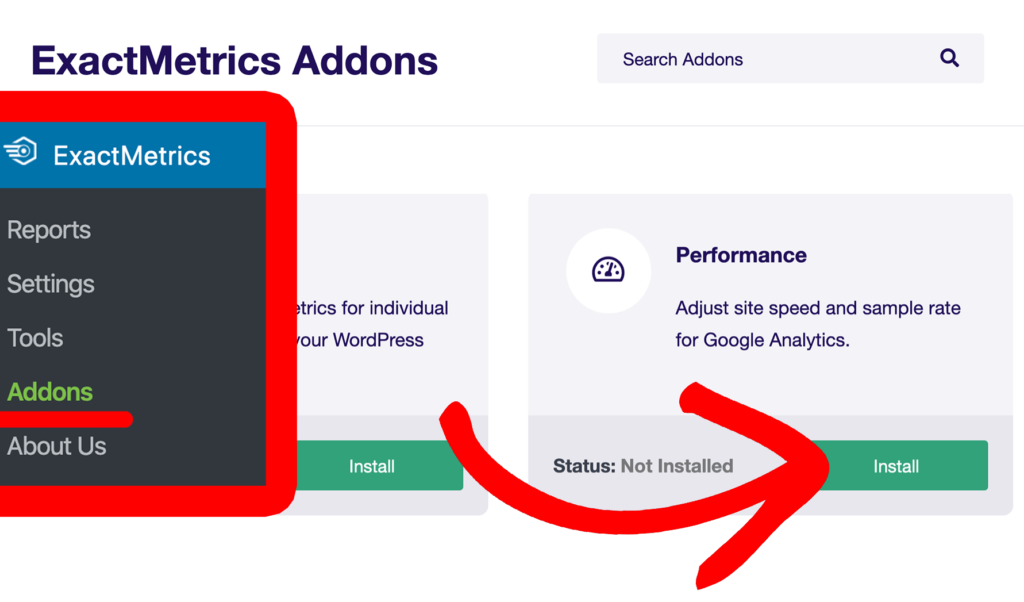Click the ExactMetrics logo icon in sidebar

pos(23,152)
